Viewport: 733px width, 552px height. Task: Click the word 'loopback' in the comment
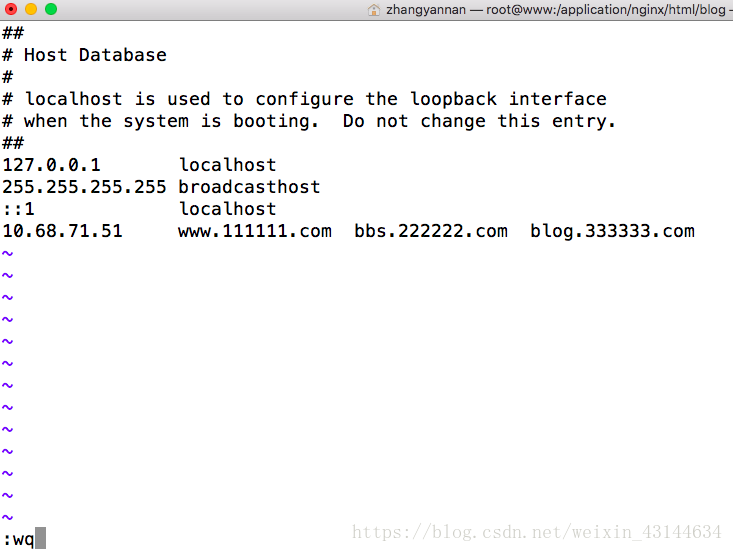pyautogui.click(x=453, y=99)
